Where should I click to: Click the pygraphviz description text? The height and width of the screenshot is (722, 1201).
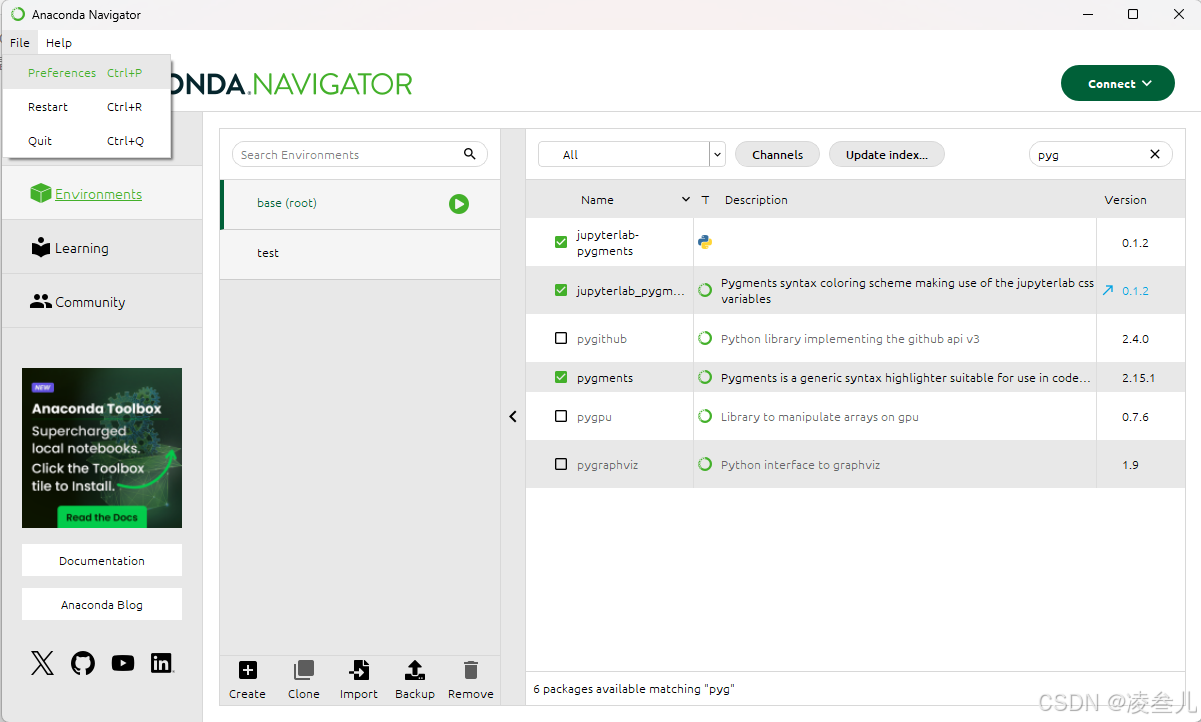tap(800, 465)
